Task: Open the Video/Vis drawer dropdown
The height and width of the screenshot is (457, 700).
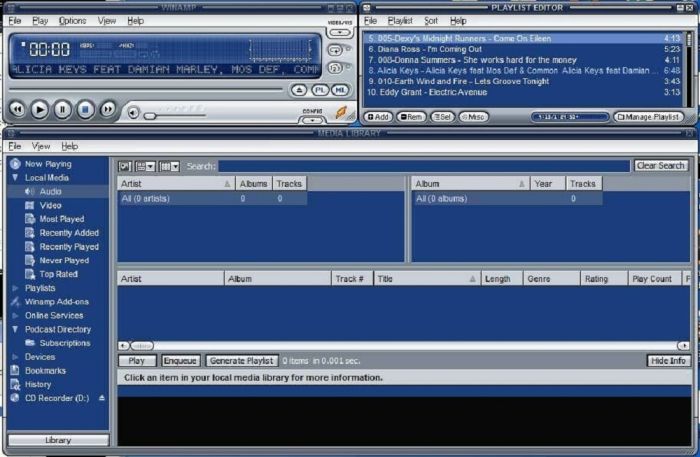Action: point(340,33)
